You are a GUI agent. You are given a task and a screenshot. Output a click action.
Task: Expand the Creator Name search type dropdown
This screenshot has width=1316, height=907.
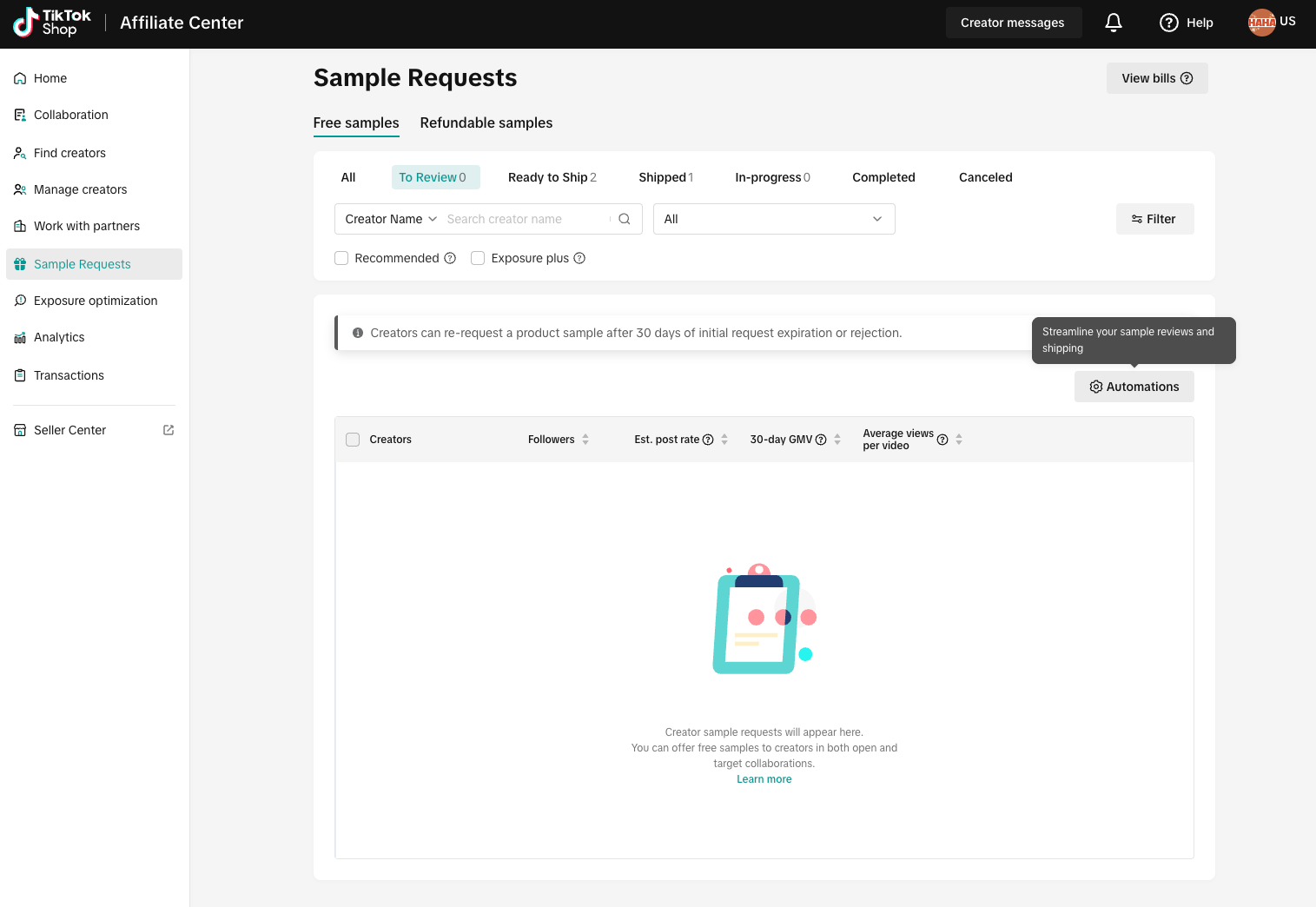pyautogui.click(x=391, y=219)
